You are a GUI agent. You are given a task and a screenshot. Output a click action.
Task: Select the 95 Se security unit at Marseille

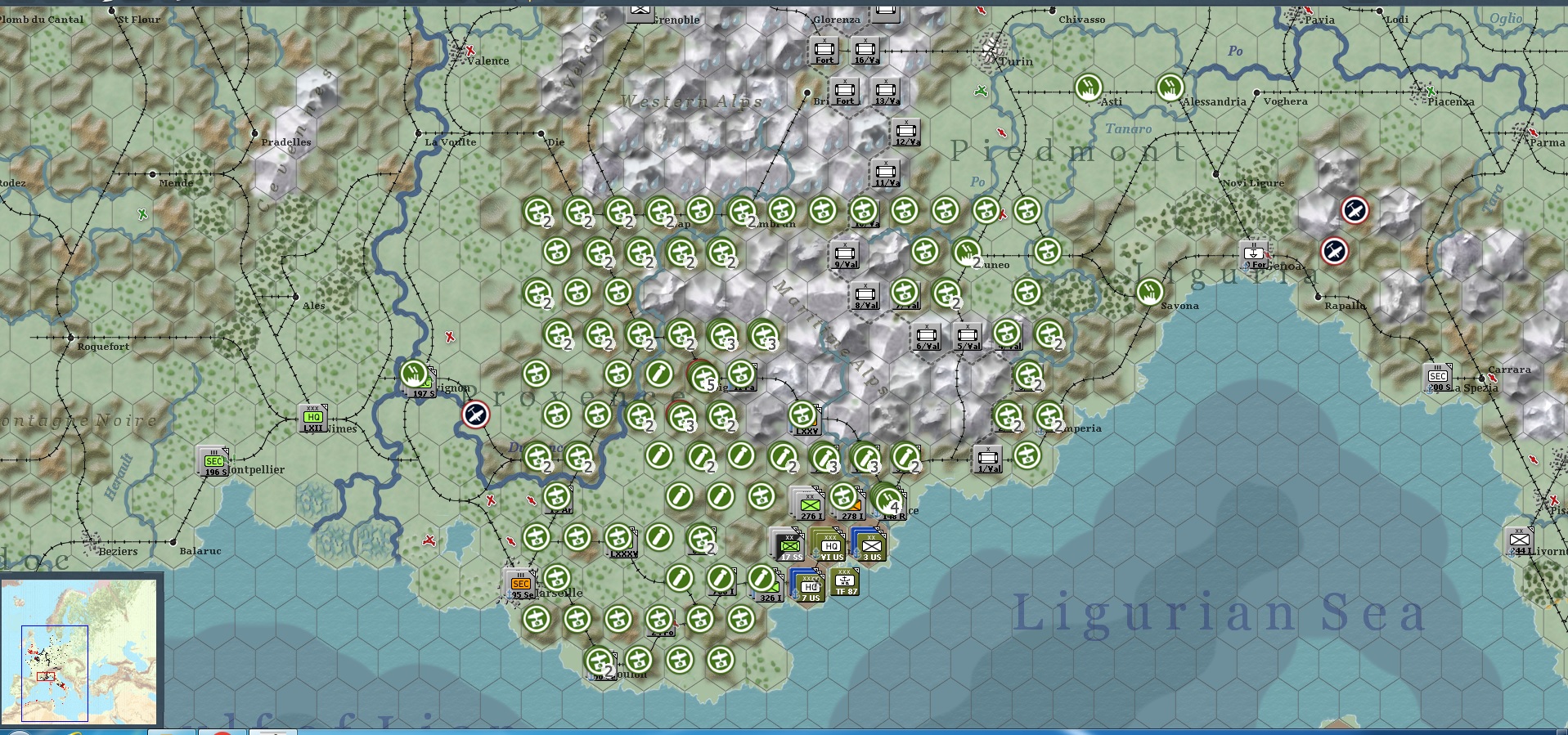pos(520,585)
